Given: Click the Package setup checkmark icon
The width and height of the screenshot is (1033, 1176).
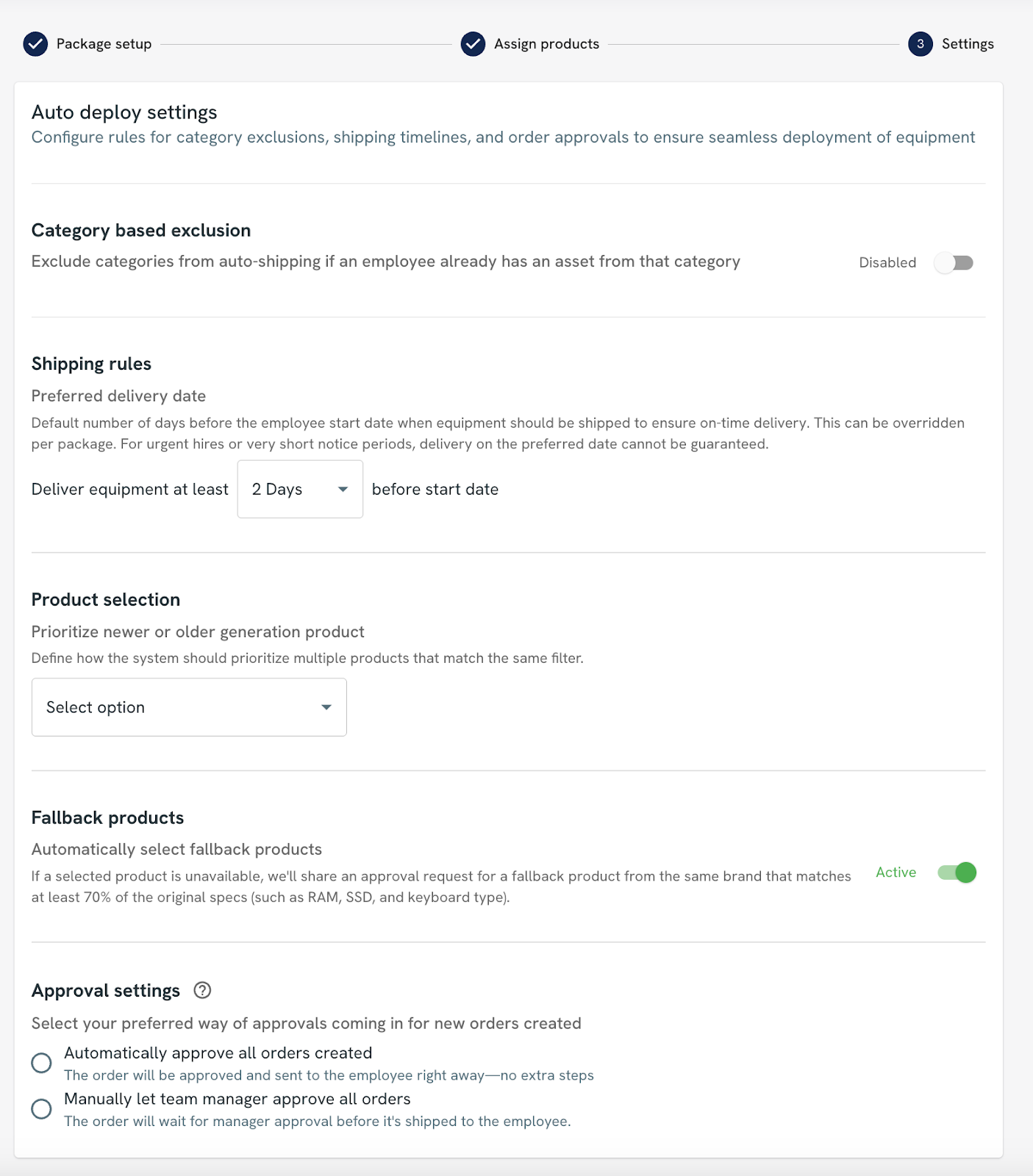Looking at the screenshot, I should pyautogui.click(x=35, y=44).
